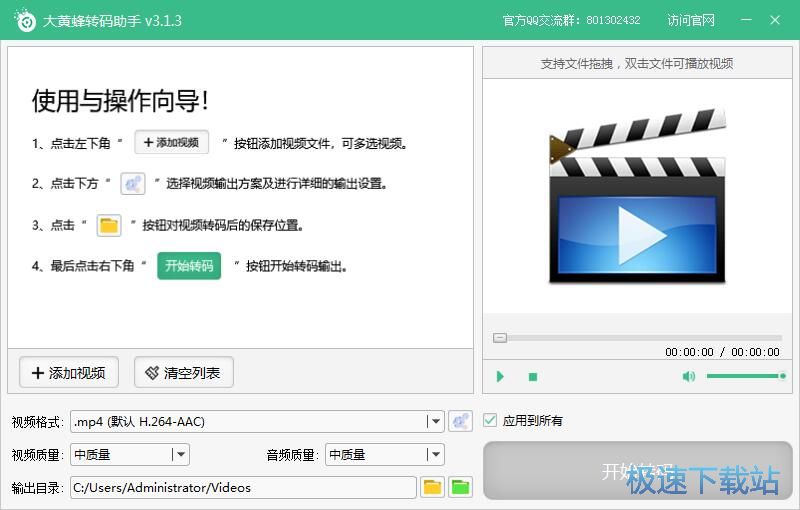Expand the 视频格式 dropdown

click(434, 421)
